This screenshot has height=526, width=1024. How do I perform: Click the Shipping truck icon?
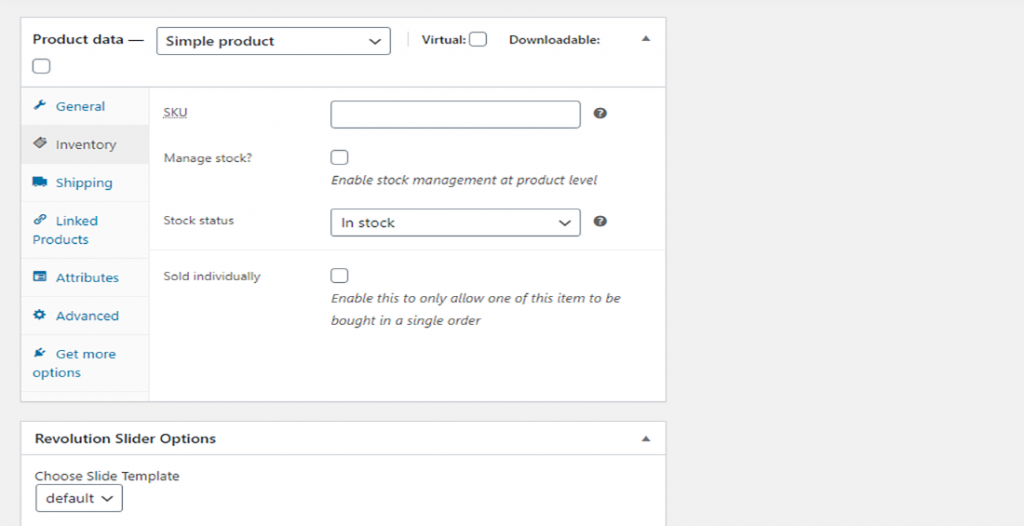click(x=40, y=182)
